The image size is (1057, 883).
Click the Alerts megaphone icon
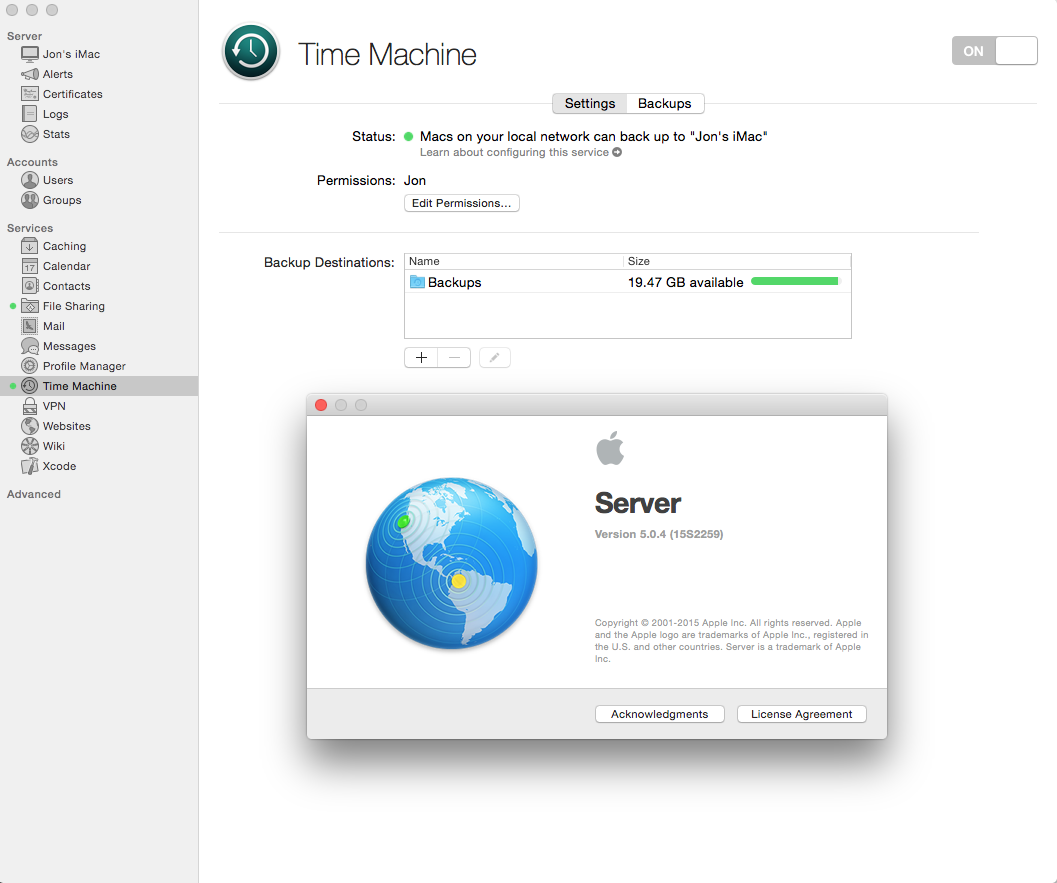(x=30, y=74)
